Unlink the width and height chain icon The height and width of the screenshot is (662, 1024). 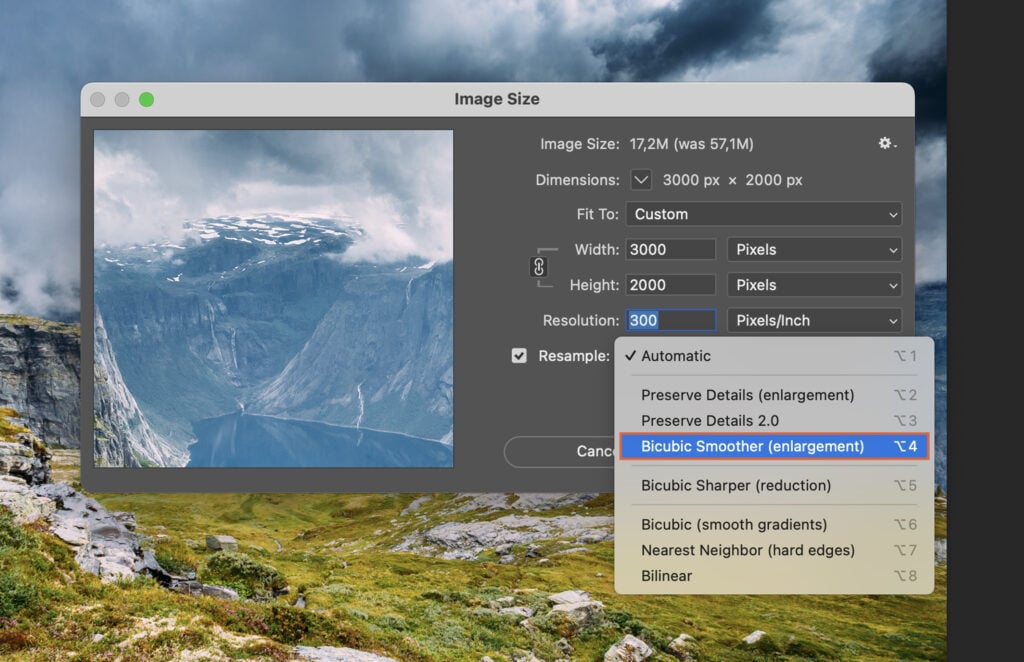(538, 267)
